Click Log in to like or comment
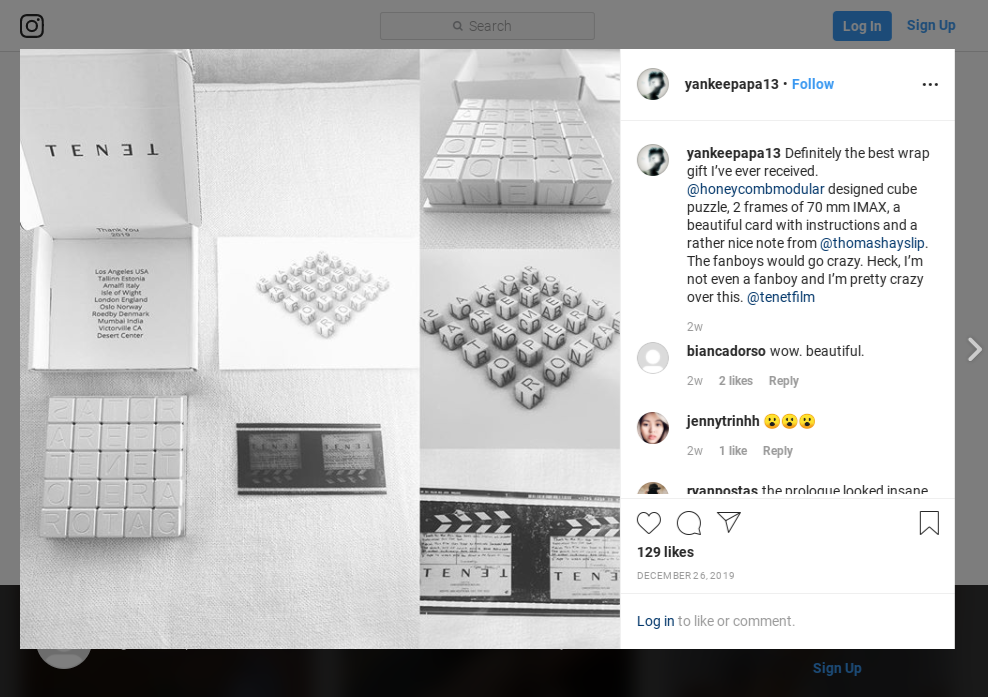The width and height of the screenshot is (988, 697). [x=655, y=621]
